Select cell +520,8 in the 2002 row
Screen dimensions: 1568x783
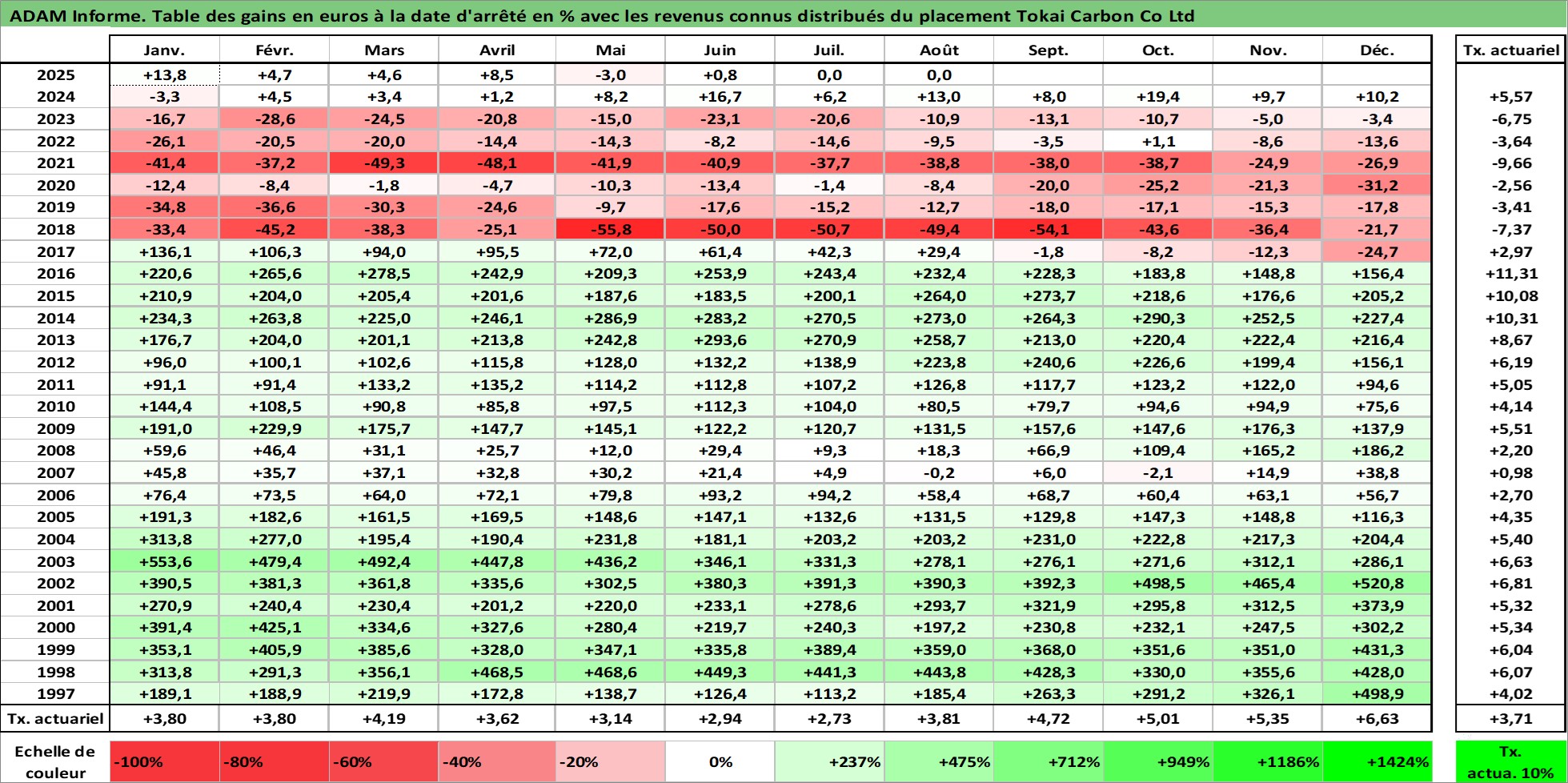1377,584
